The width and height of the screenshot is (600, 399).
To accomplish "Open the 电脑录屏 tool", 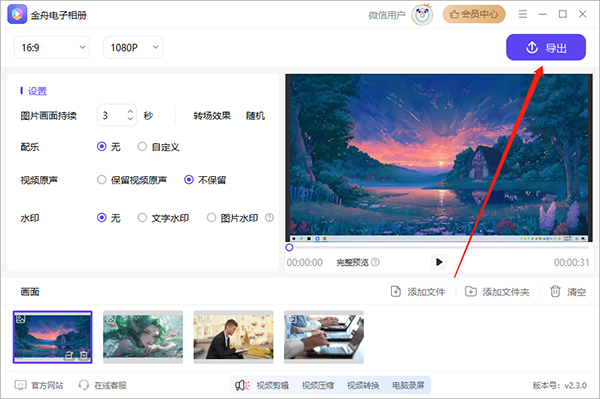I will coord(408,385).
